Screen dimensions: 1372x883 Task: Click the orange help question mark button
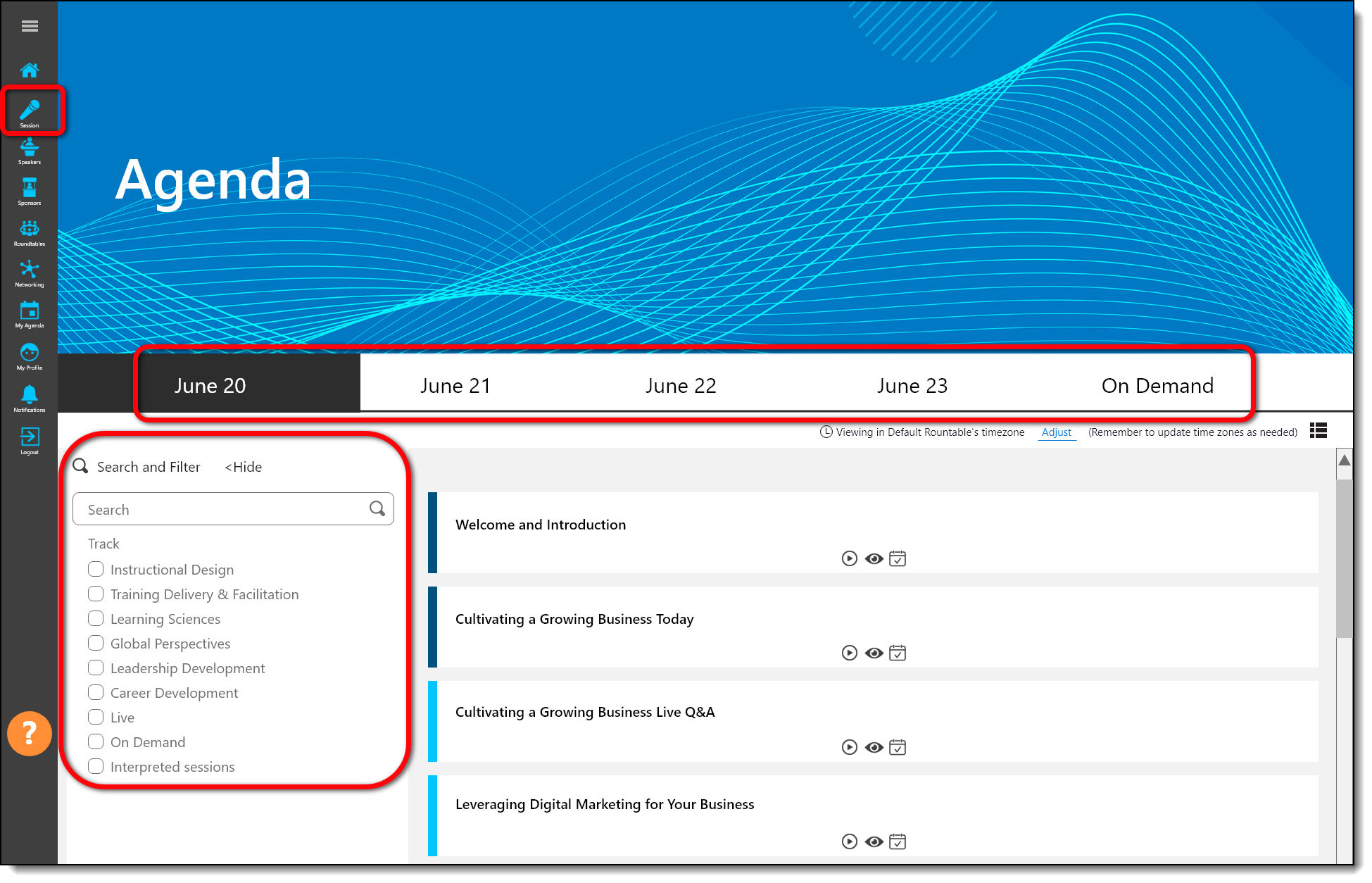(30, 733)
